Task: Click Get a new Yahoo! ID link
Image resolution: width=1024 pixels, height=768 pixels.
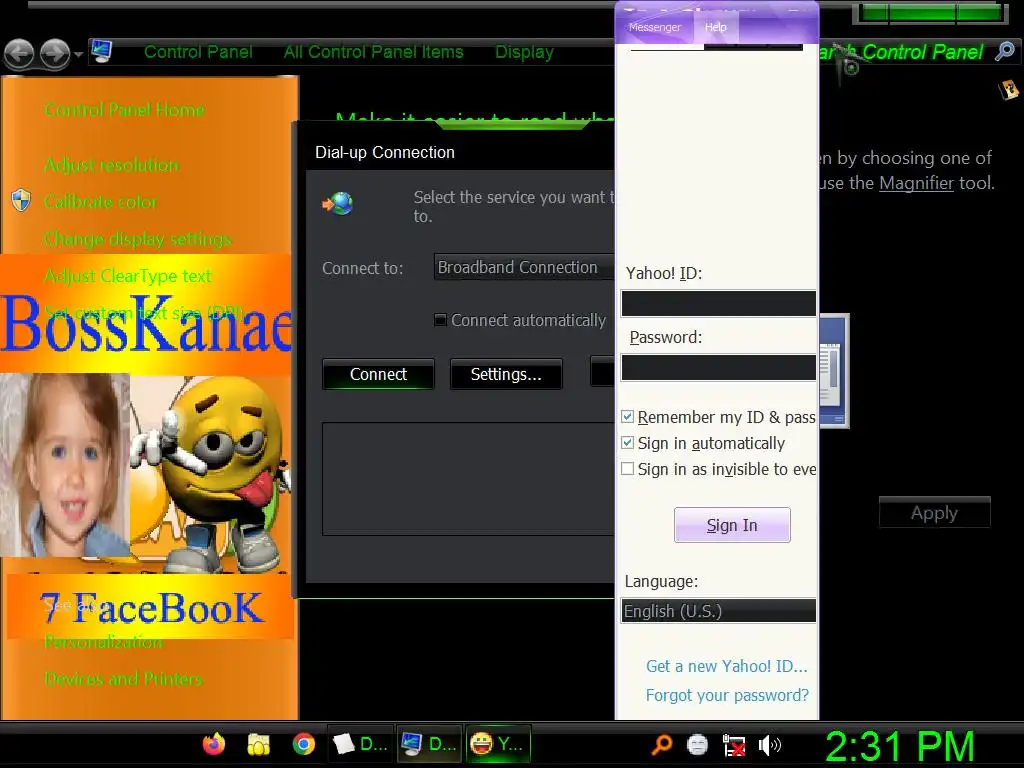Action: click(726, 666)
